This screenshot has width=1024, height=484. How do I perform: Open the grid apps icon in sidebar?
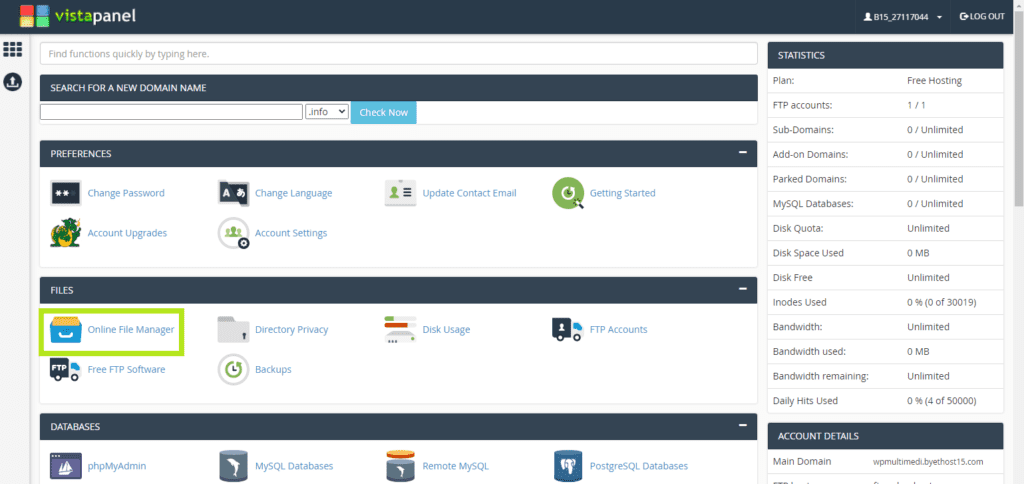tap(12, 49)
